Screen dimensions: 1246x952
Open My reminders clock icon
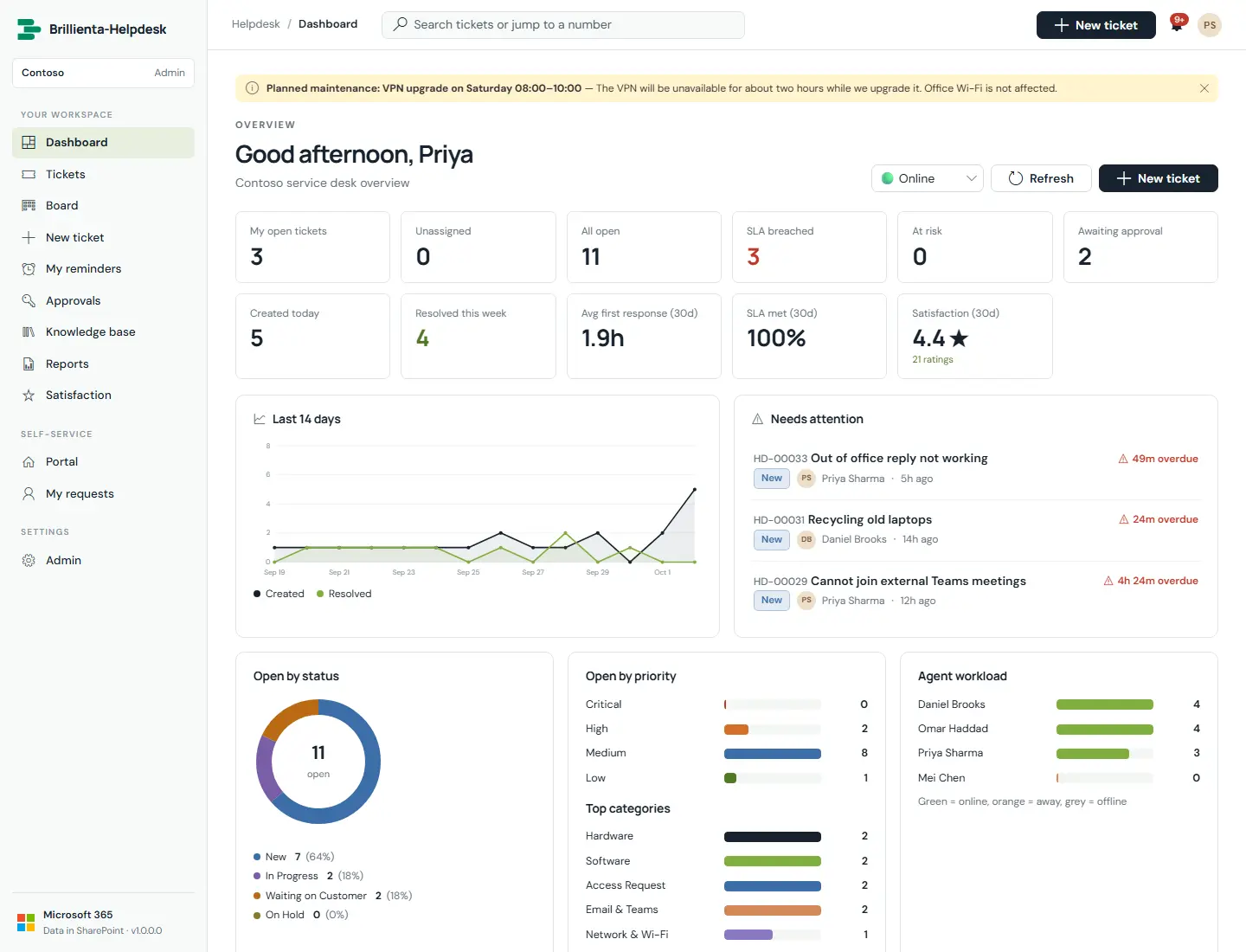29,269
